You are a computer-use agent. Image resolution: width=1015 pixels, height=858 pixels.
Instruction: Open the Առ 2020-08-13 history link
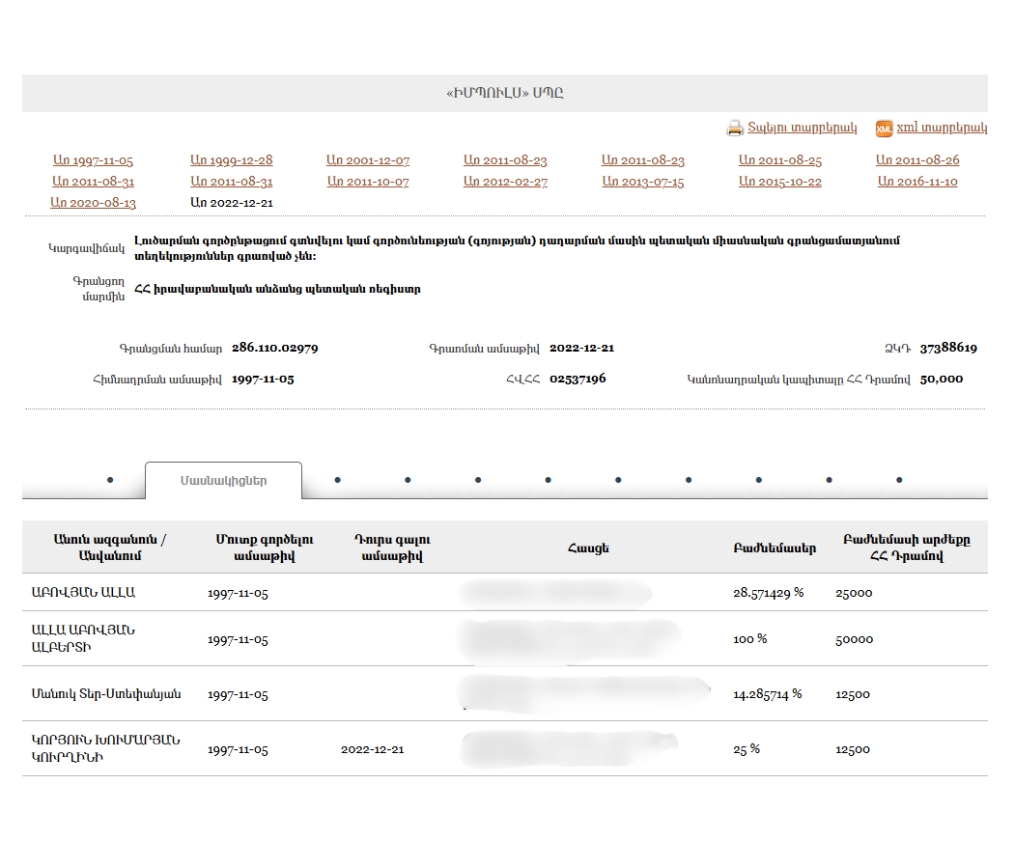point(92,202)
